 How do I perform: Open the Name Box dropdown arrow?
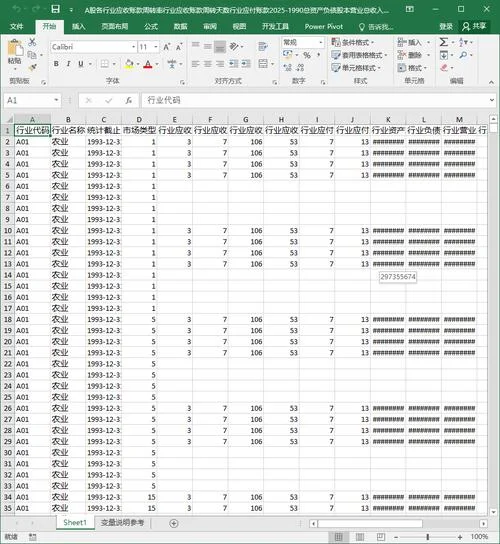click(56, 100)
